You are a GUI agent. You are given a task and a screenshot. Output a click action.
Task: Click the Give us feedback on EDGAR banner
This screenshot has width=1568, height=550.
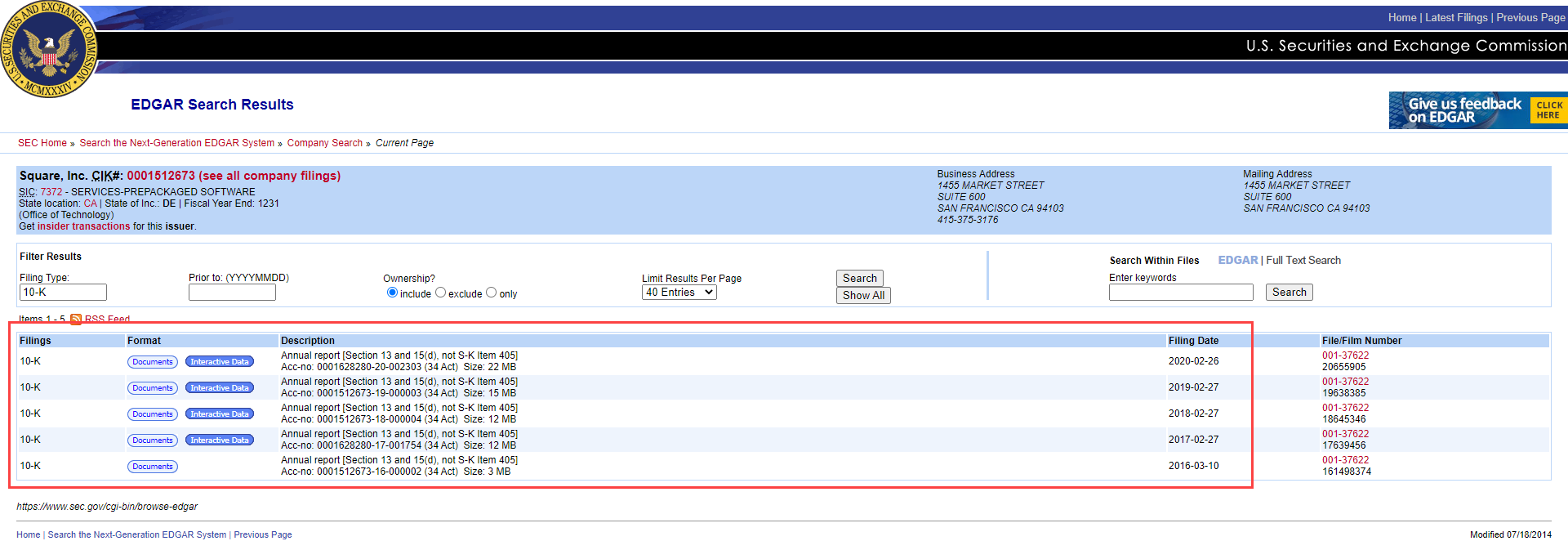pyautogui.click(x=1478, y=110)
